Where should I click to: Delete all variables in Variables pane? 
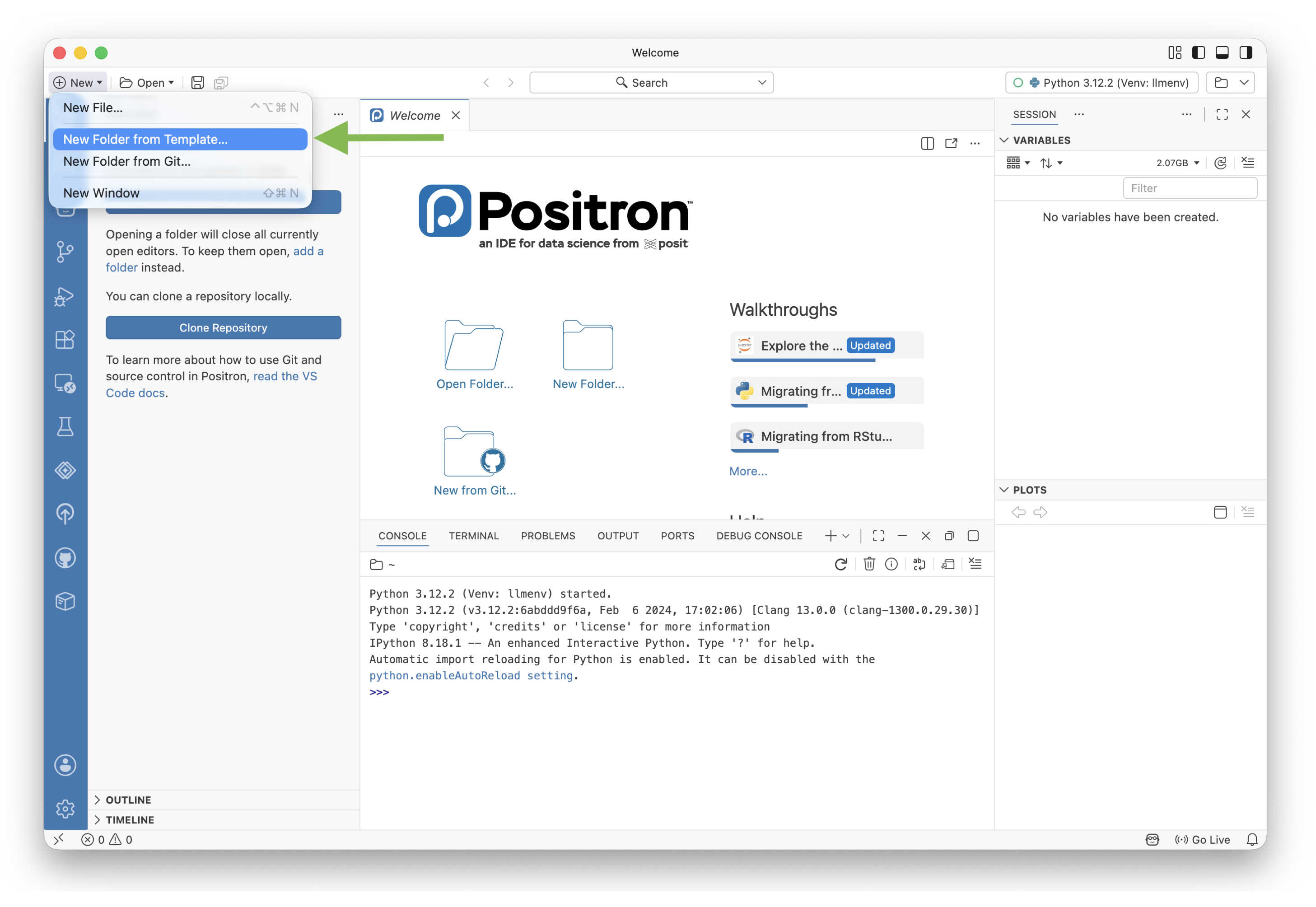[x=1248, y=163]
